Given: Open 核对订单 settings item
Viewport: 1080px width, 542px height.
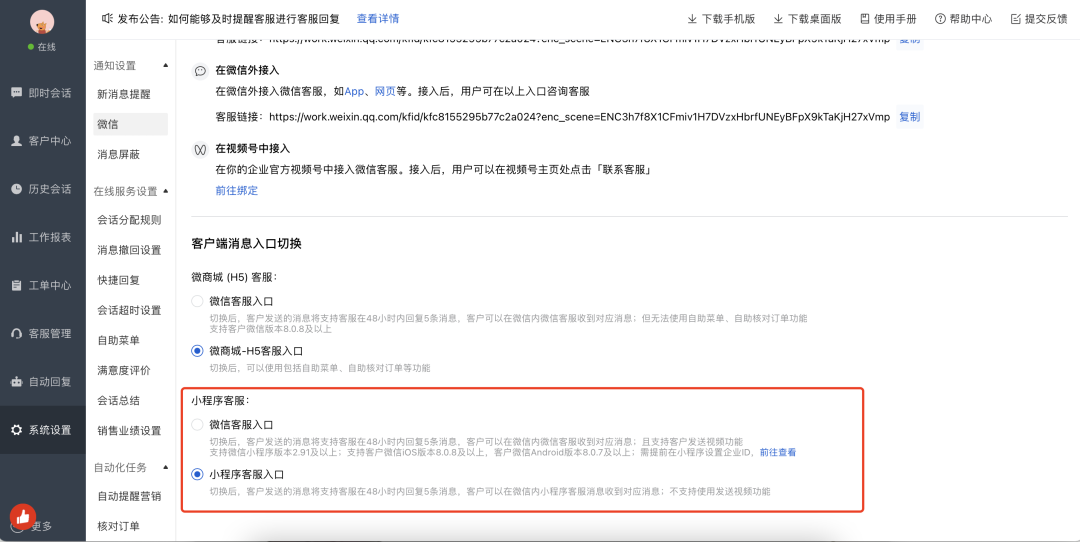Looking at the screenshot, I should click(x=118, y=526).
